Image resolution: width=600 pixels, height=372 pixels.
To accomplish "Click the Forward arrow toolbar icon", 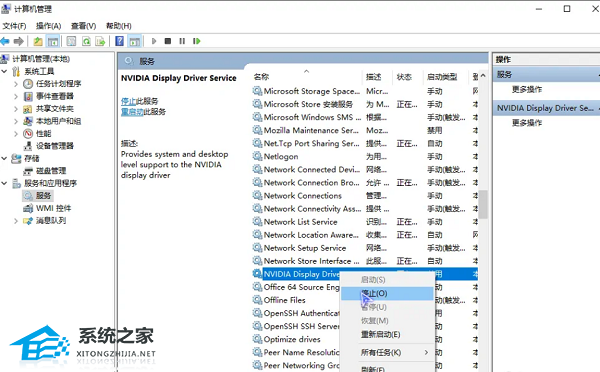I will click(18, 41).
